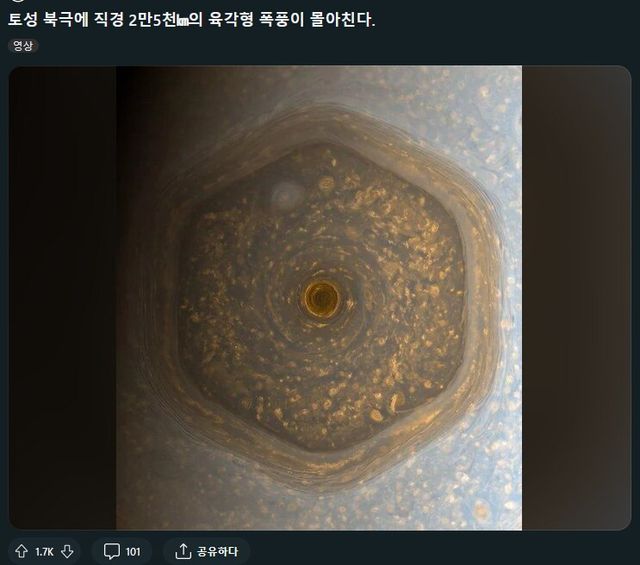Click the pale white oval storm inside hexagon

click(x=287, y=196)
